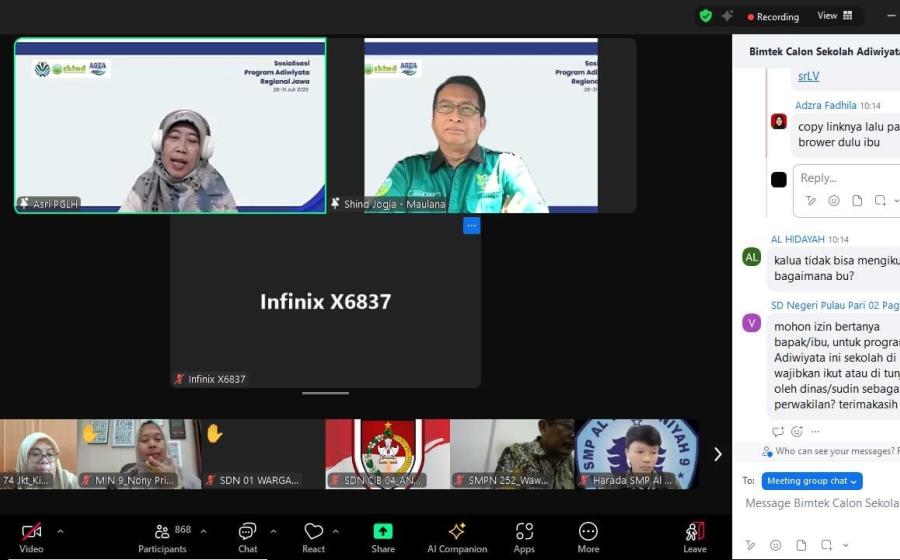Click the Reply field under Adzra's message
The width and height of the screenshot is (900, 560).
[845, 178]
